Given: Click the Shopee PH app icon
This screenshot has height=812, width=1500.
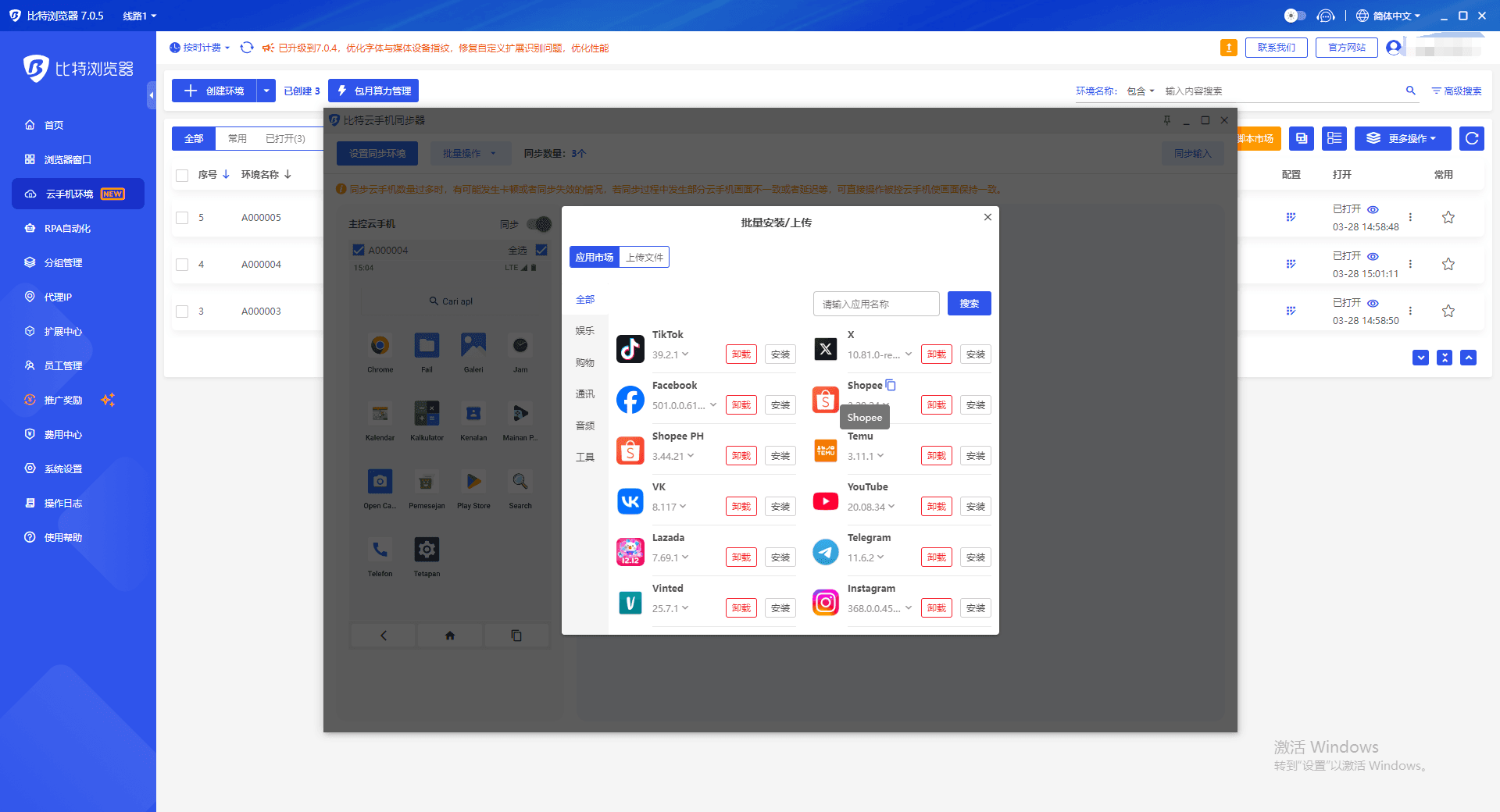Looking at the screenshot, I should [x=630, y=451].
